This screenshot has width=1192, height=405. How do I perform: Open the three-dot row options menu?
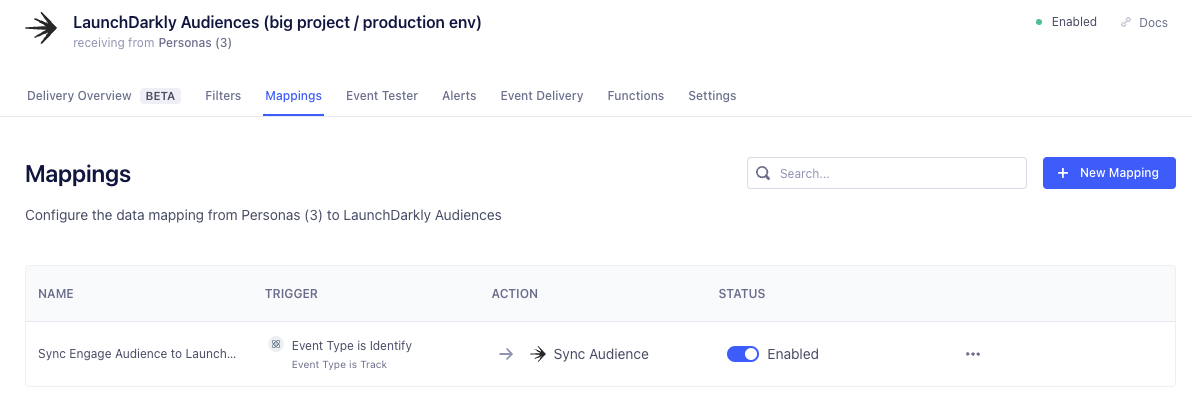coord(973,354)
